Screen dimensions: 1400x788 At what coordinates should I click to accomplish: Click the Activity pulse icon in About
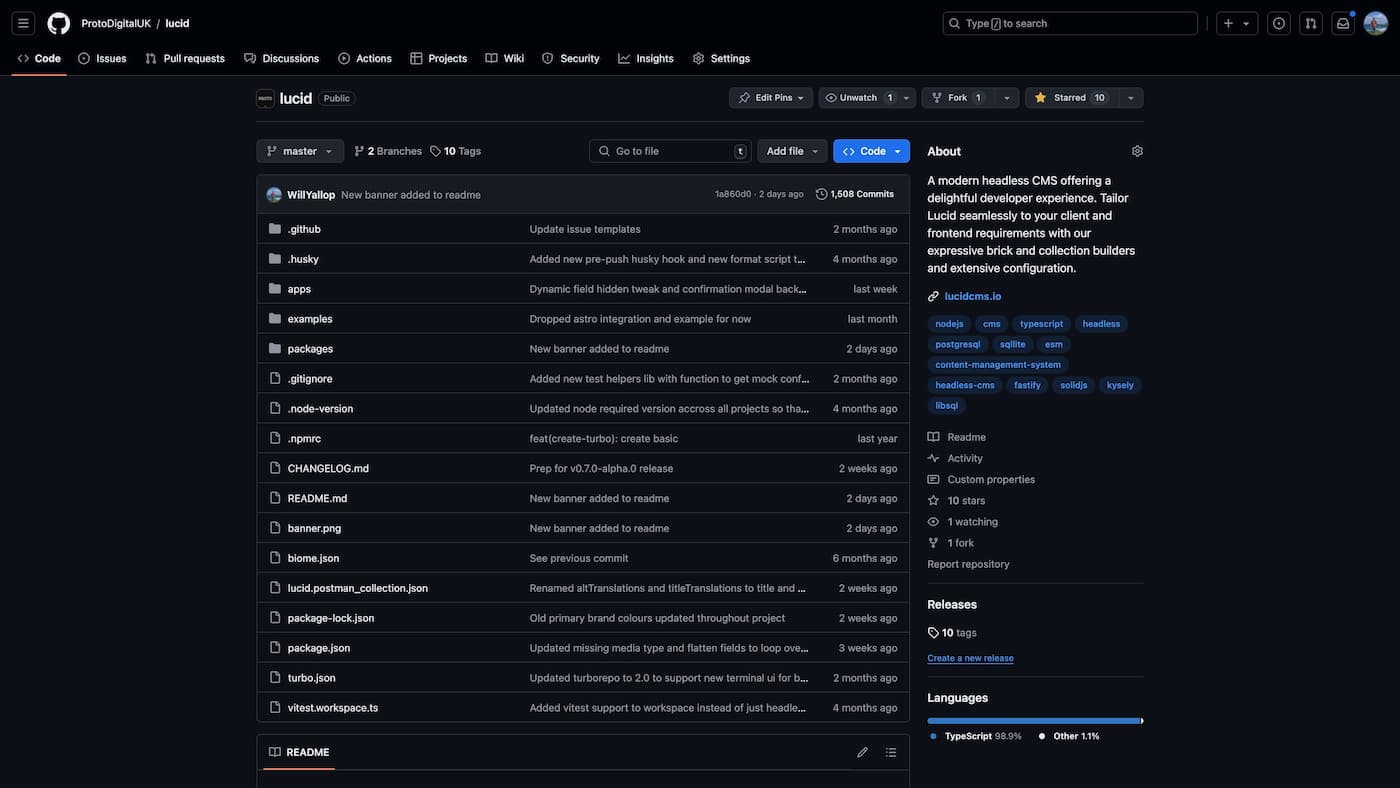coord(933,458)
